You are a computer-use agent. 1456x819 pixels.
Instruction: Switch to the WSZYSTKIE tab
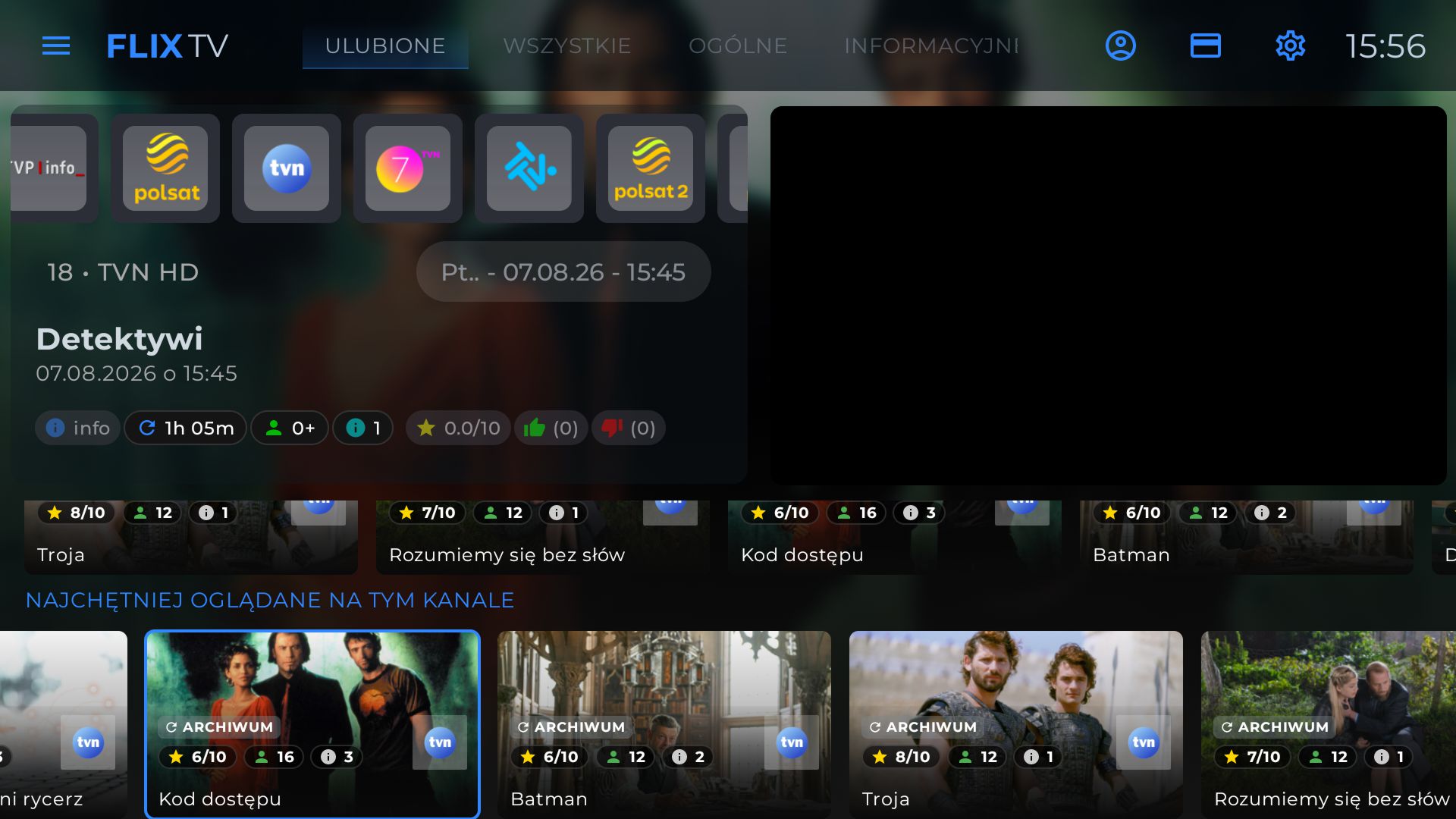[567, 46]
